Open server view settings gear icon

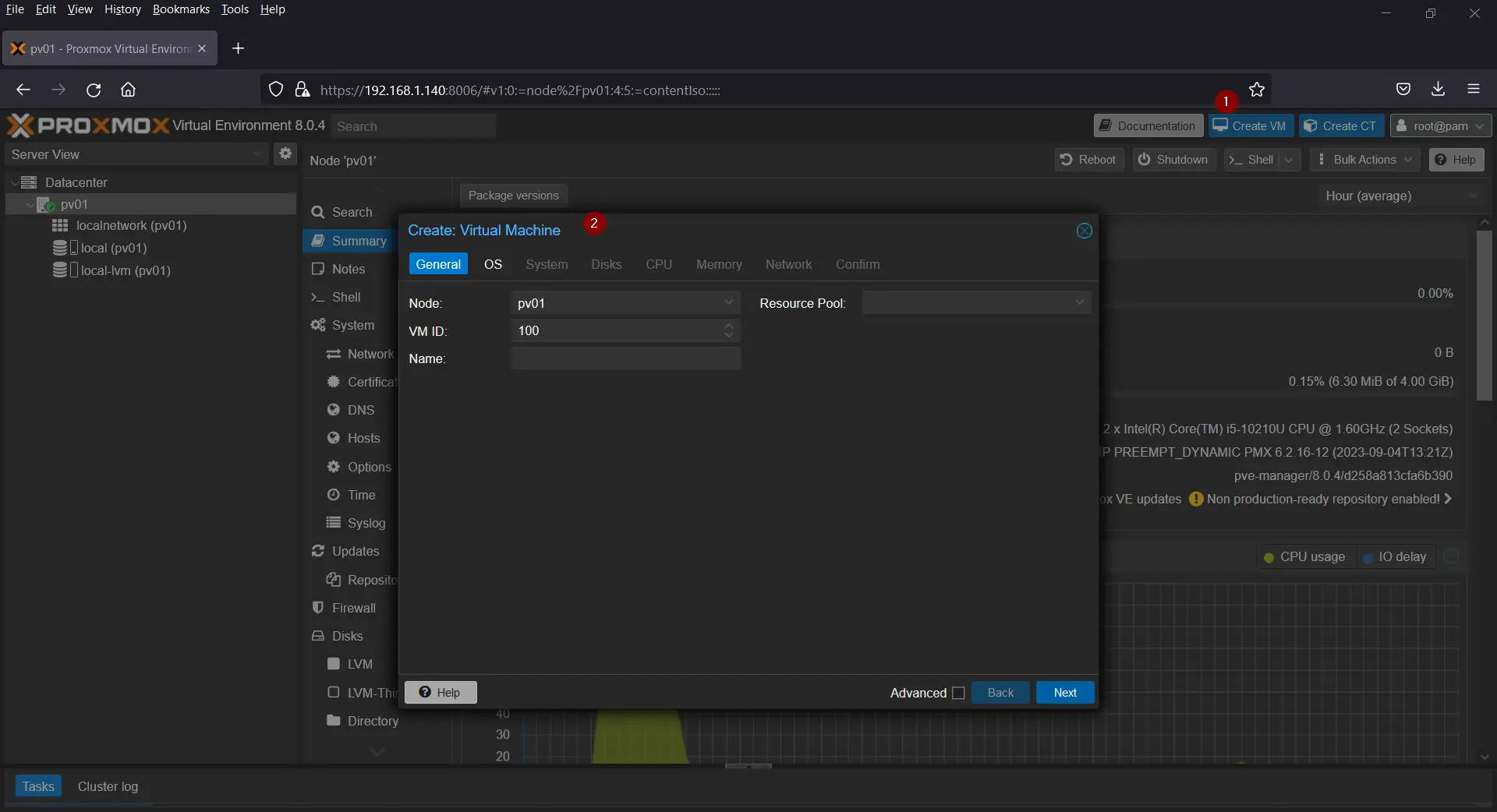click(285, 154)
